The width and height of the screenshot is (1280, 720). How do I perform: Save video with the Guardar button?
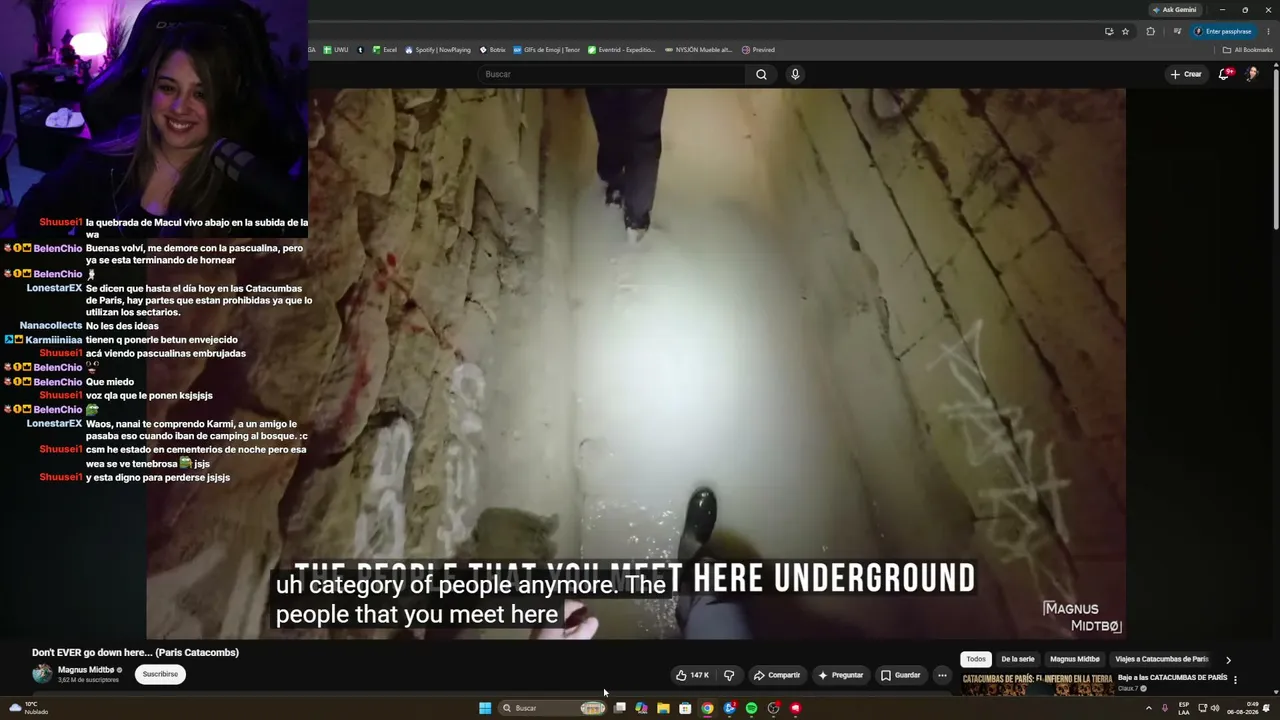click(x=901, y=675)
